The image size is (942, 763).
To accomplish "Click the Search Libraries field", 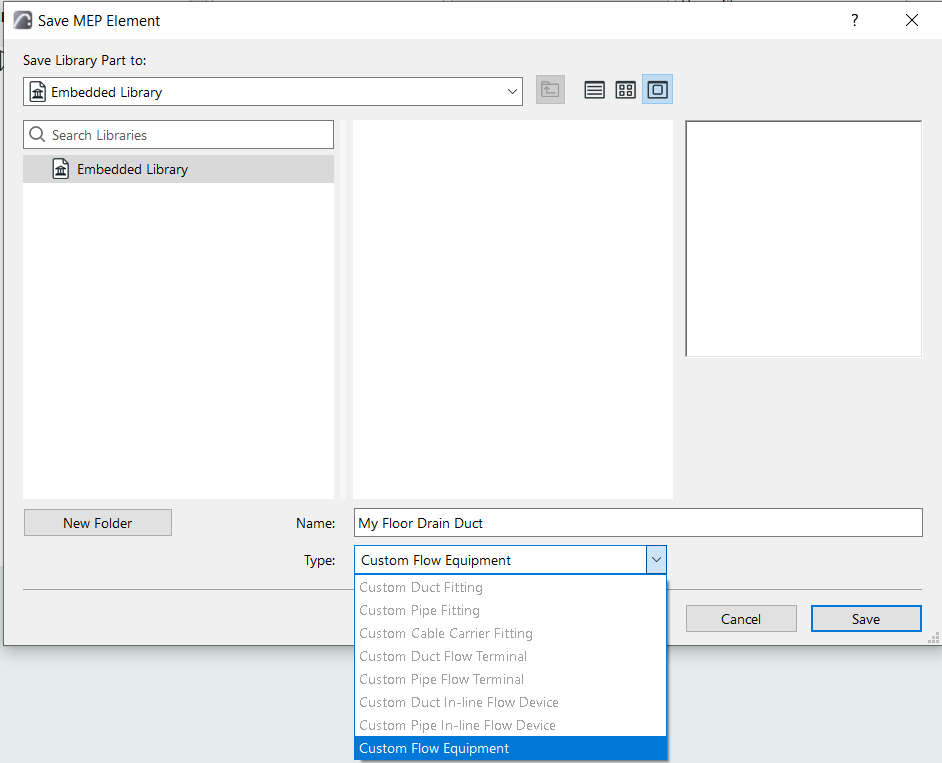I will click(x=178, y=135).
